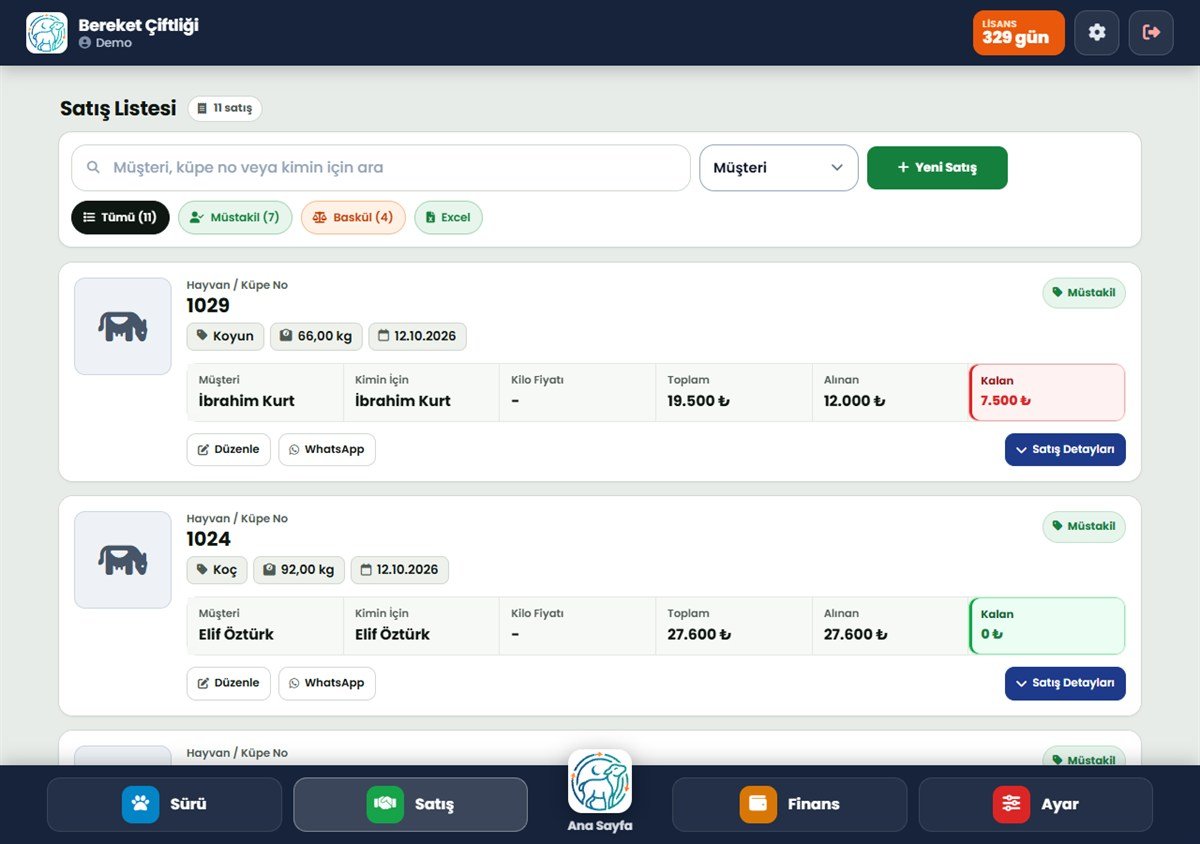Open the Müşteri filter dropdown

(x=779, y=168)
